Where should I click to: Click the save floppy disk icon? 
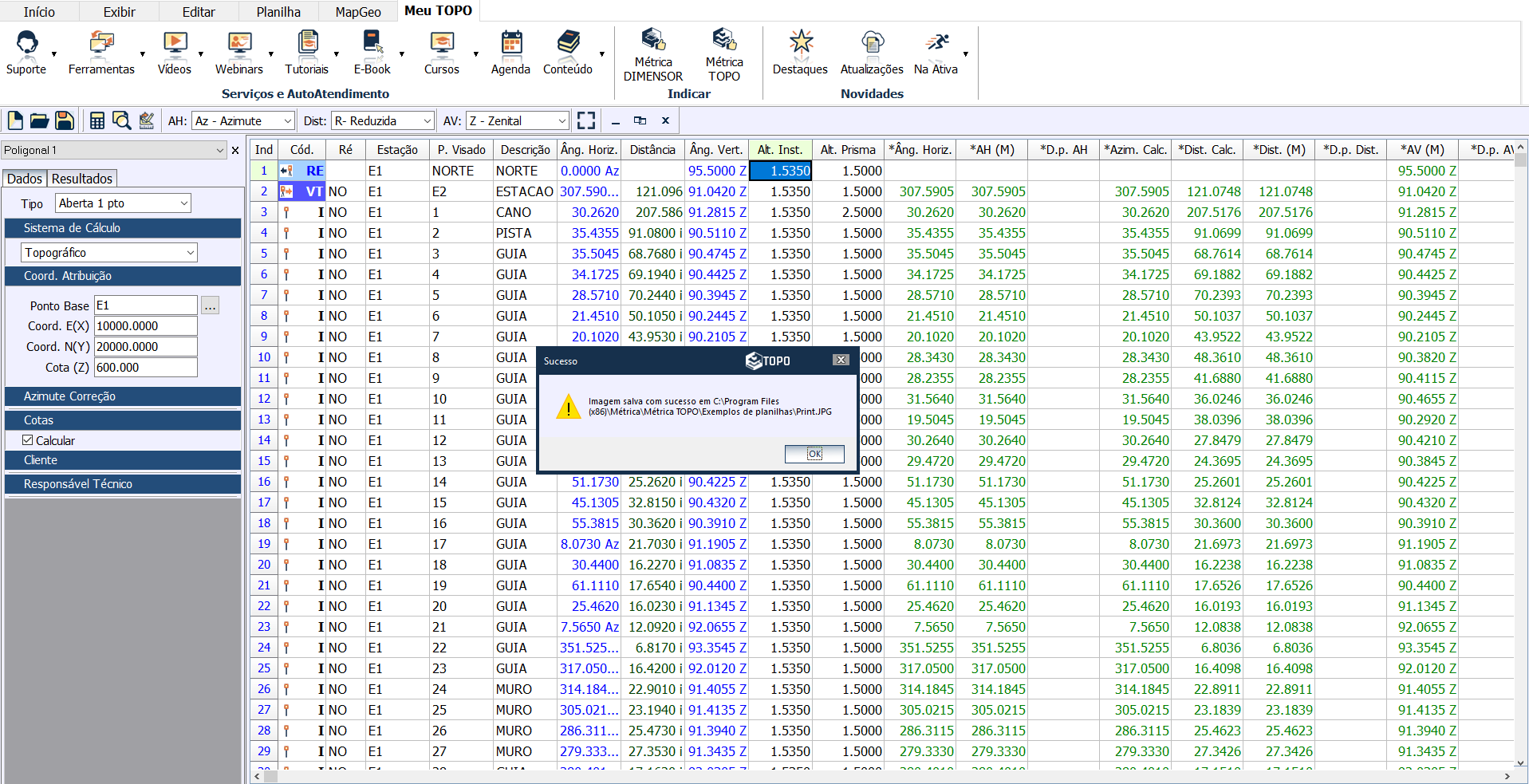(x=65, y=120)
